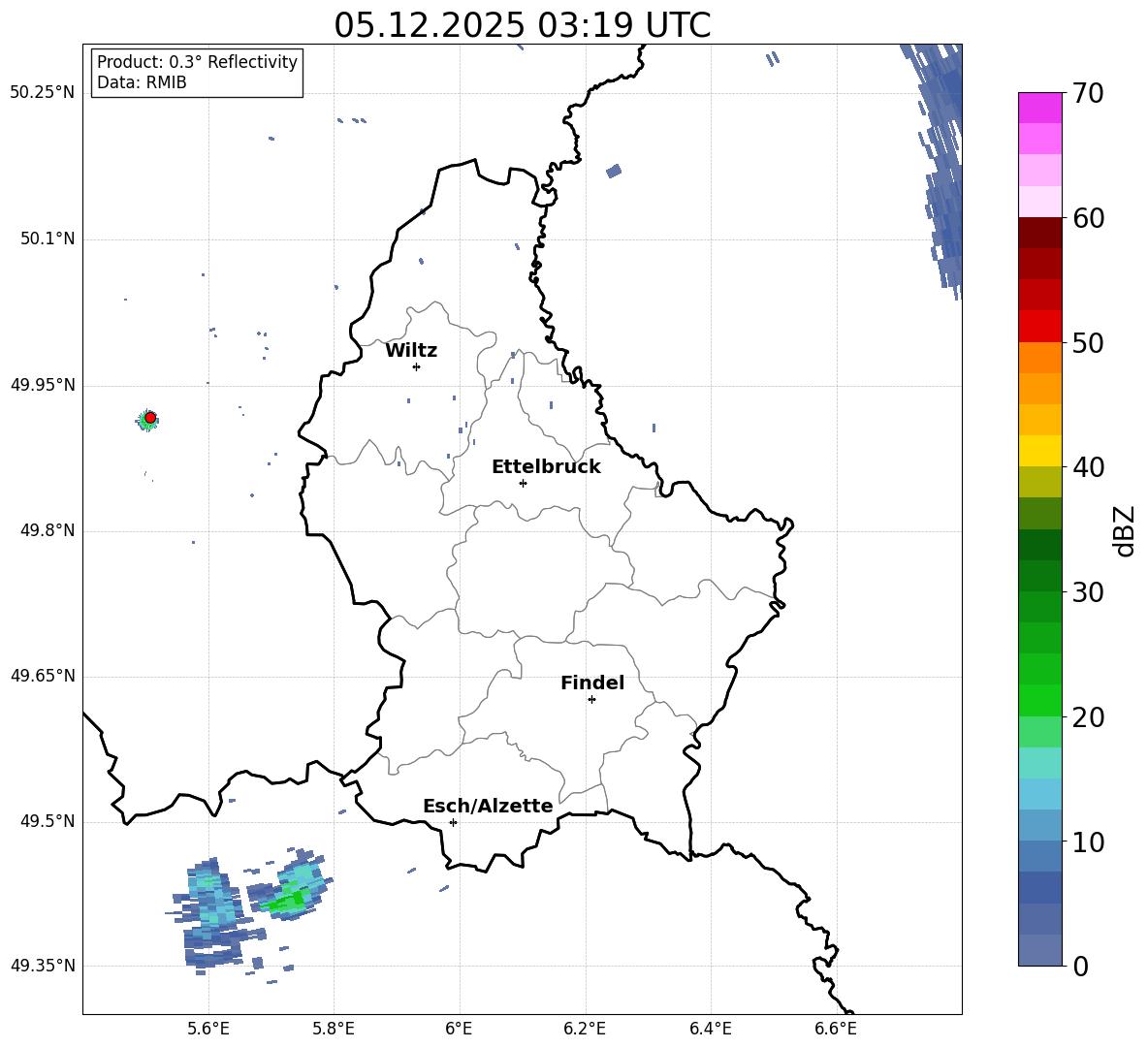1148x1048 pixels.
Task: Click the colorbar value 70
Action: (1087, 93)
